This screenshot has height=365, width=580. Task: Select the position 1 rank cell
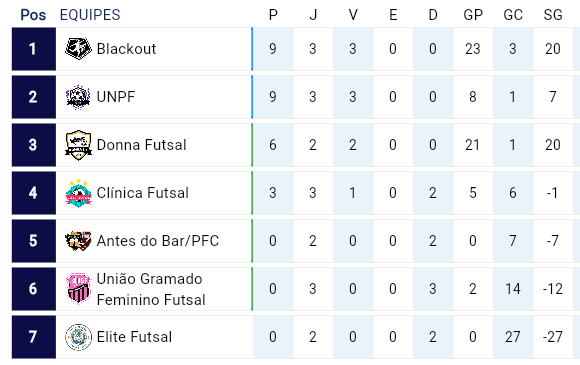point(34,49)
